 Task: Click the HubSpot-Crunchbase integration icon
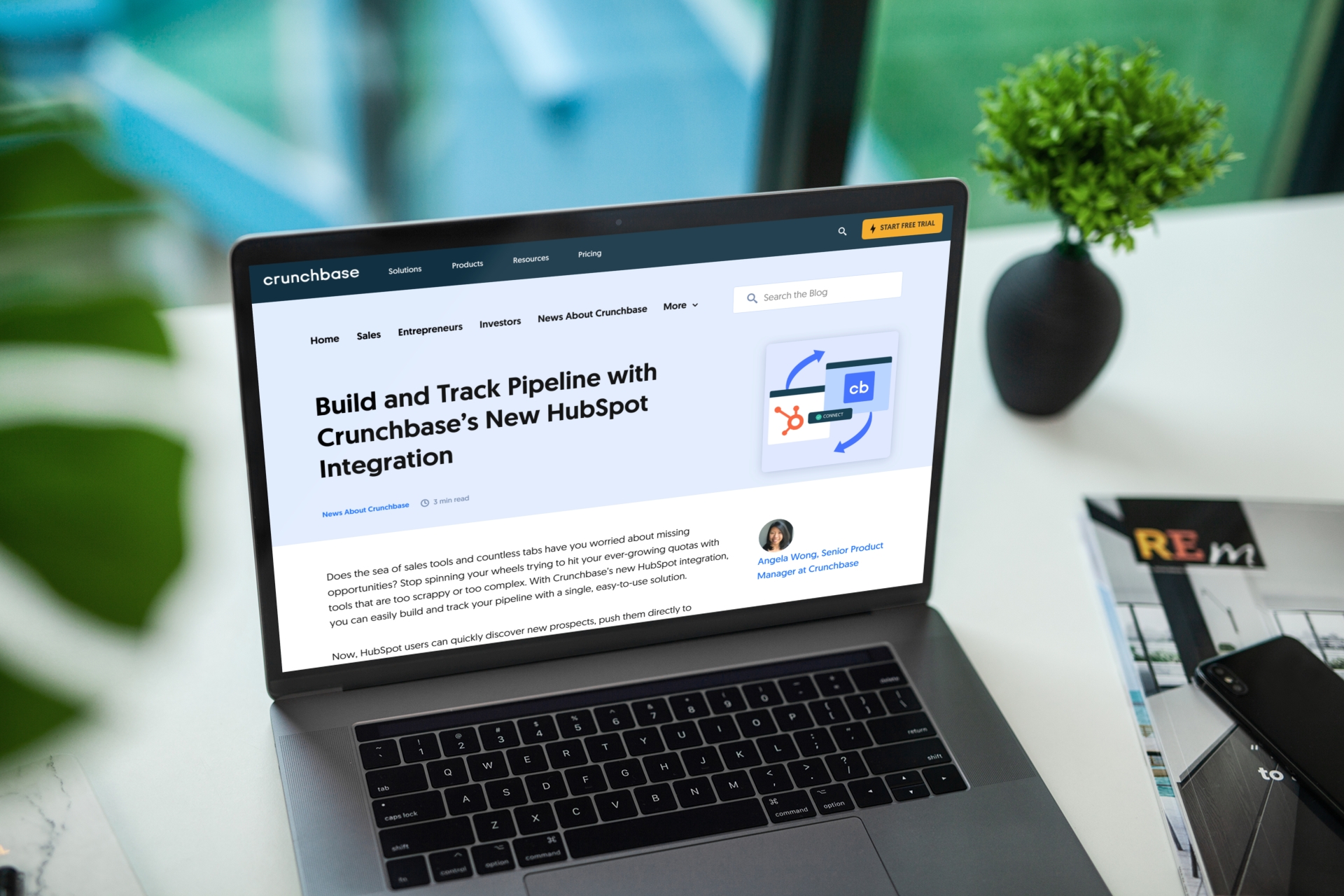[832, 404]
